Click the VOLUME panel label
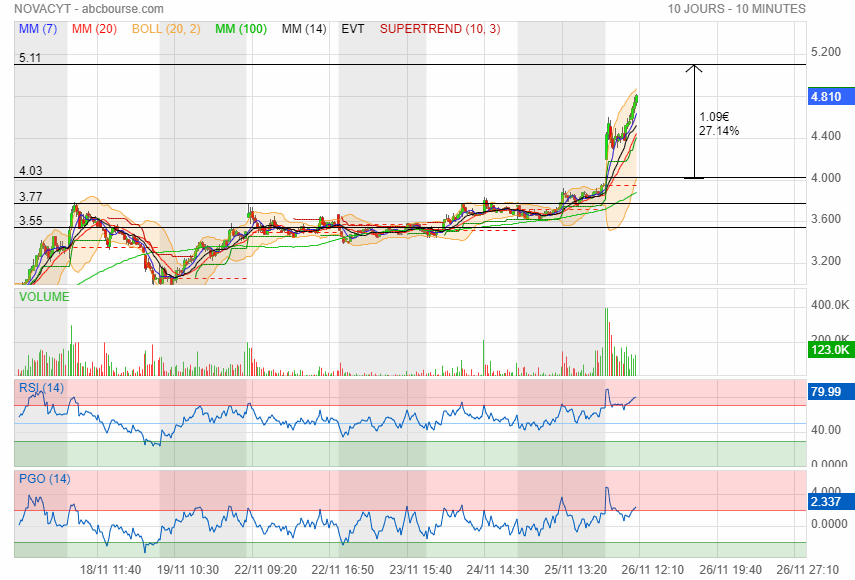Screen dimensions: 855x580 (x=44, y=297)
